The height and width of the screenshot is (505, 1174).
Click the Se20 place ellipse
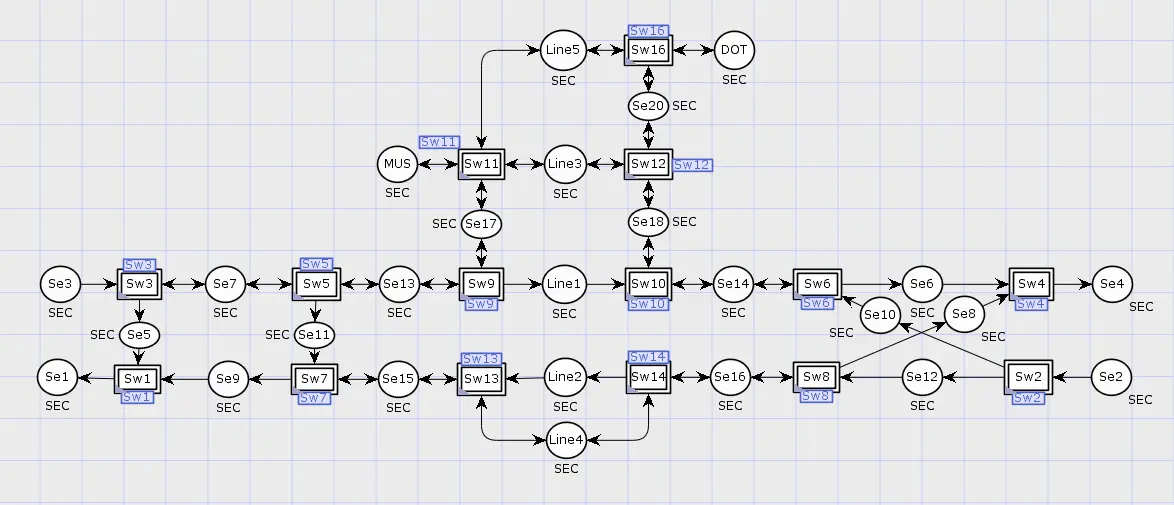click(x=648, y=105)
